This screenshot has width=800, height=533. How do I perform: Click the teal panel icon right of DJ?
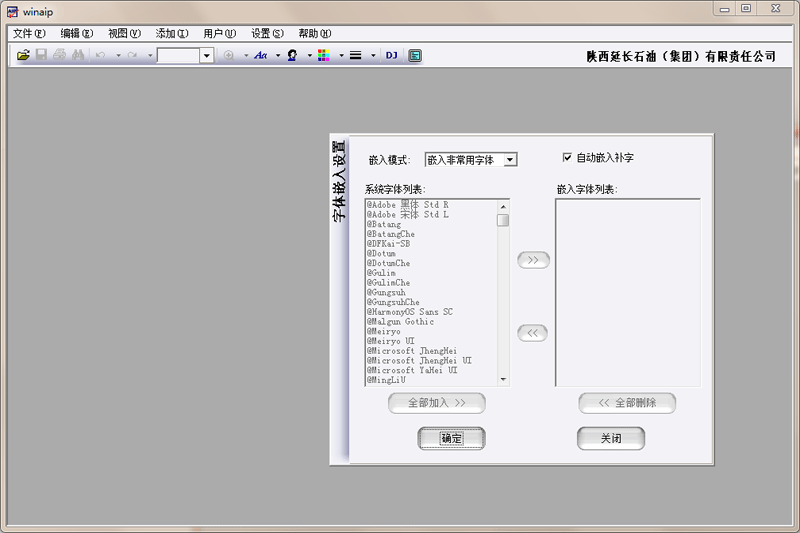tap(415, 56)
